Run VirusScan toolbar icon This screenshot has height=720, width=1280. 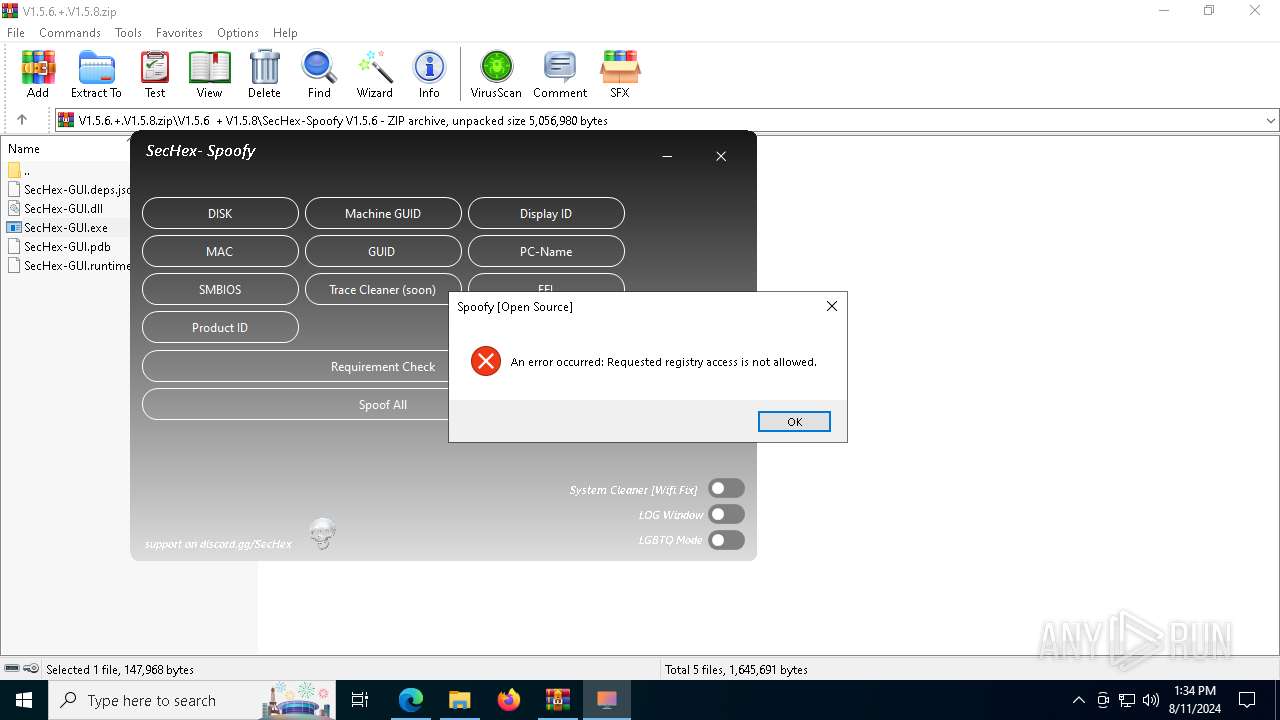[x=496, y=74]
